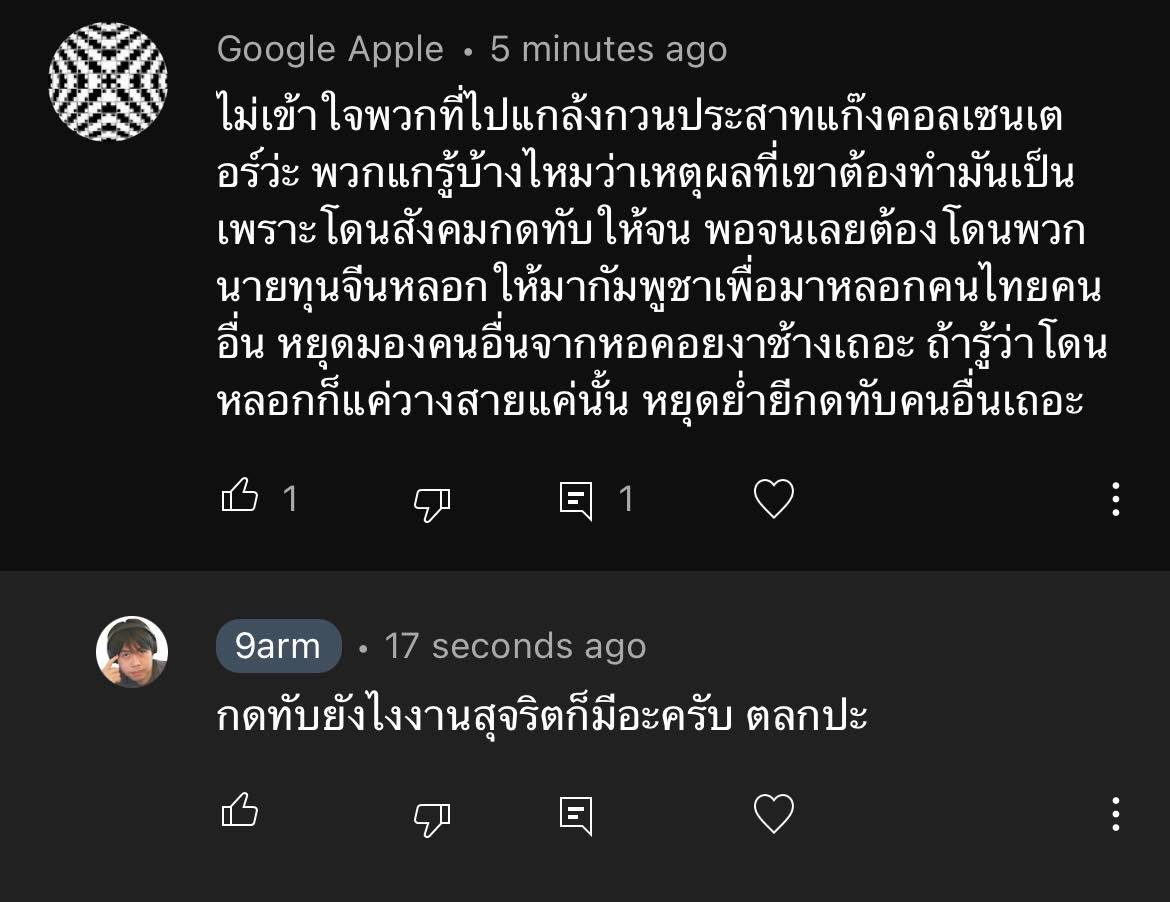Viewport: 1170px width, 902px height.
Task: Click the like count number 1
Action: [290, 499]
